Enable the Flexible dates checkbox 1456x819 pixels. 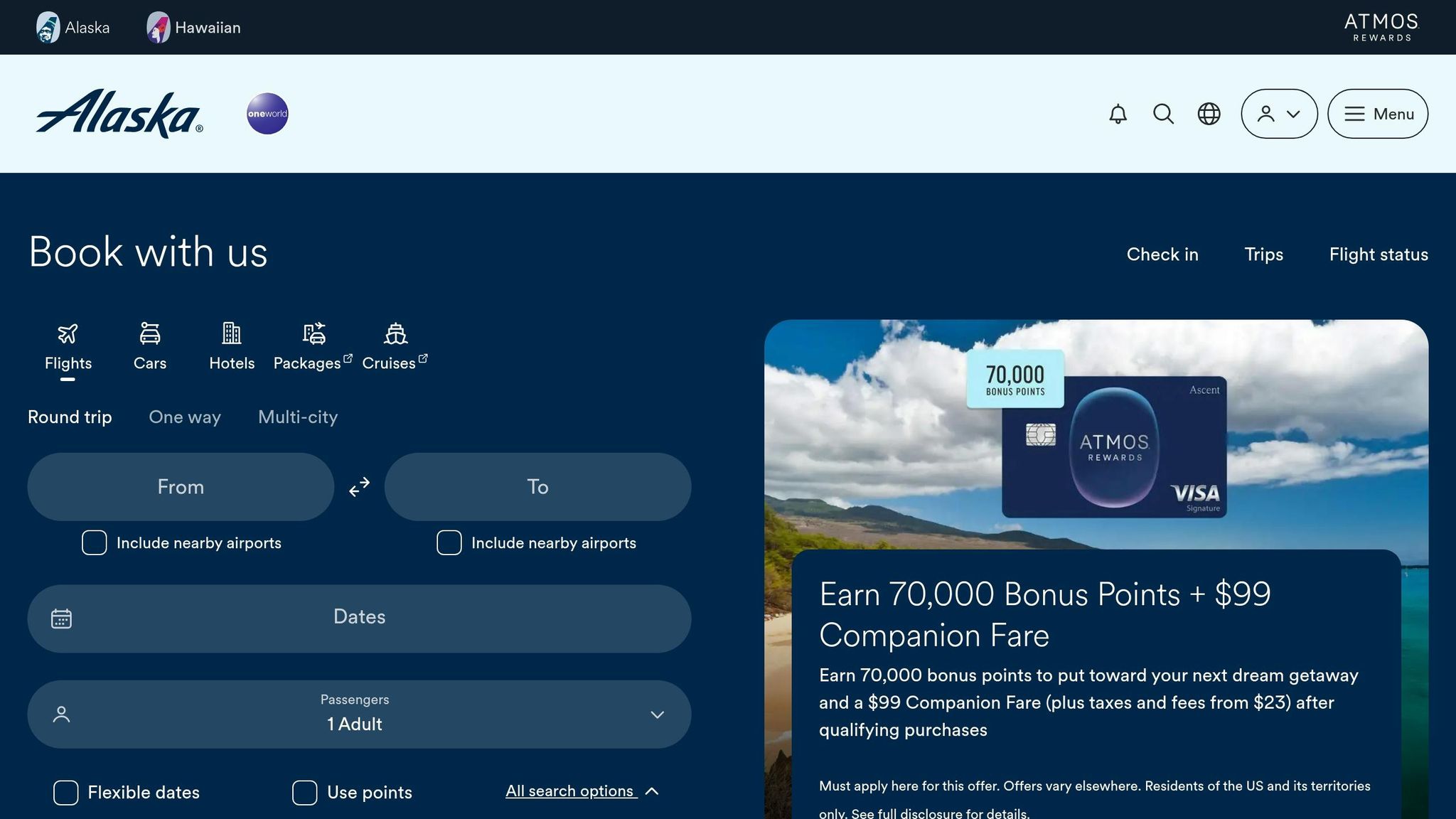coord(65,793)
